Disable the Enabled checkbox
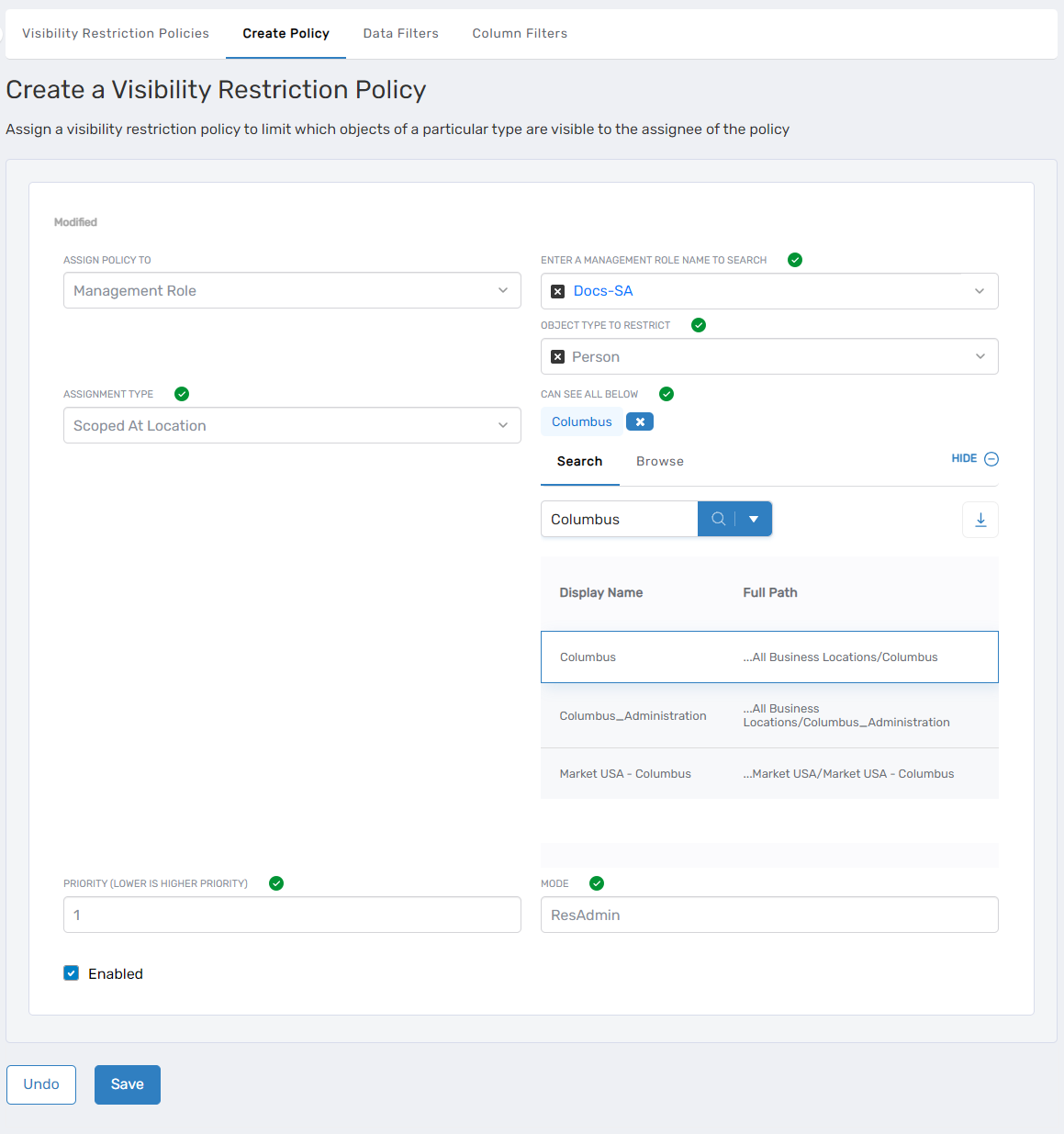Viewport: 1064px width, 1134px height. 71,973
